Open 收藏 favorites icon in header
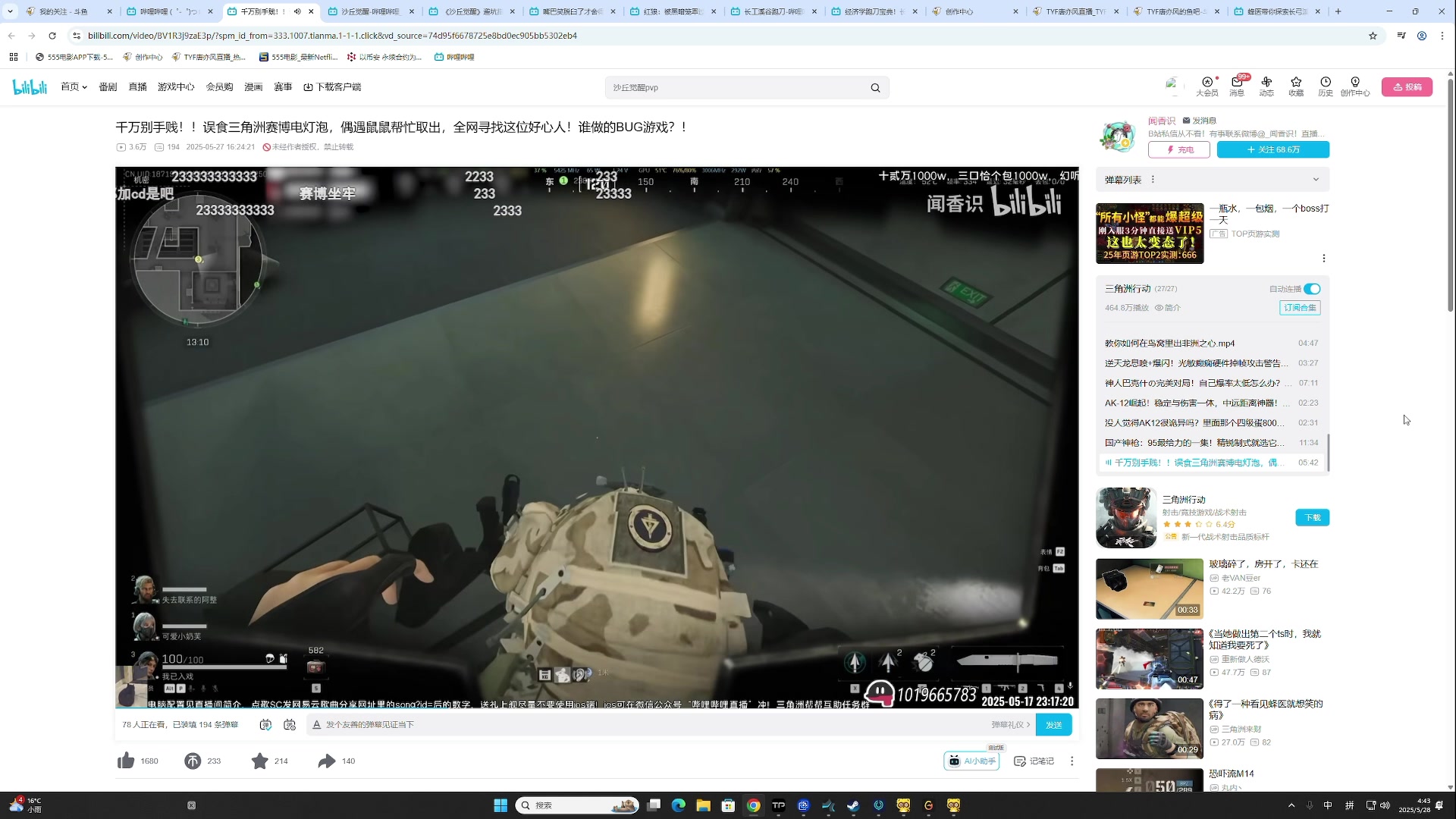The image size is (1456, 819). click(1296, 86)
